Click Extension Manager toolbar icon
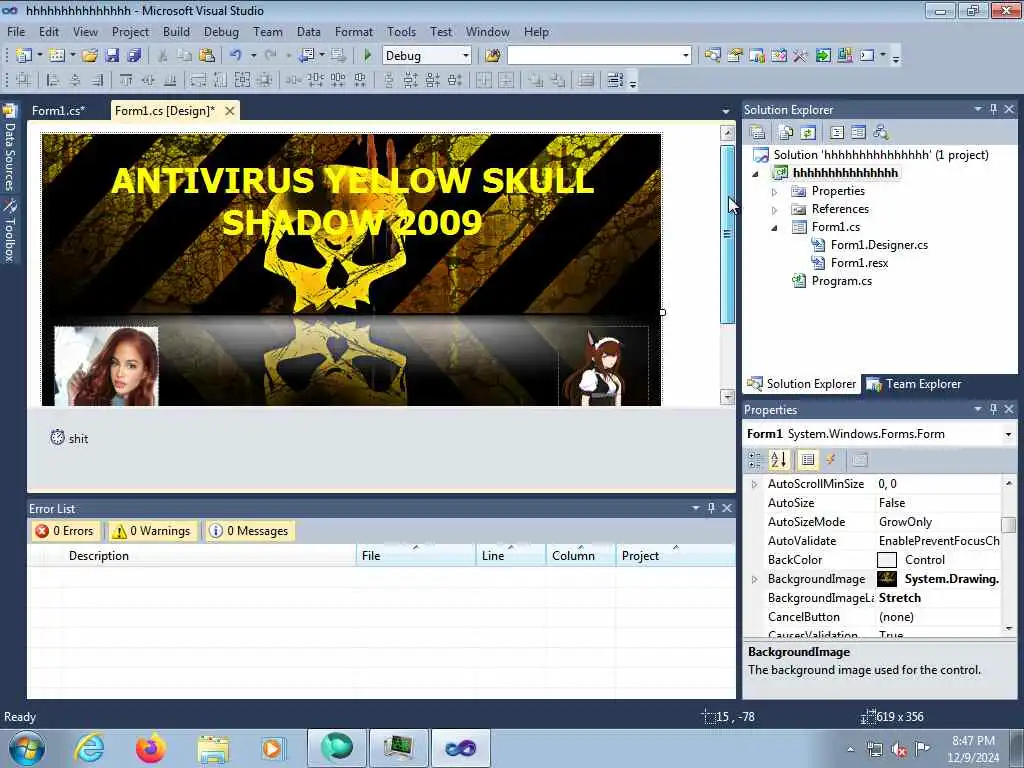The image size is (1024, 768). [x=845, y=56]
